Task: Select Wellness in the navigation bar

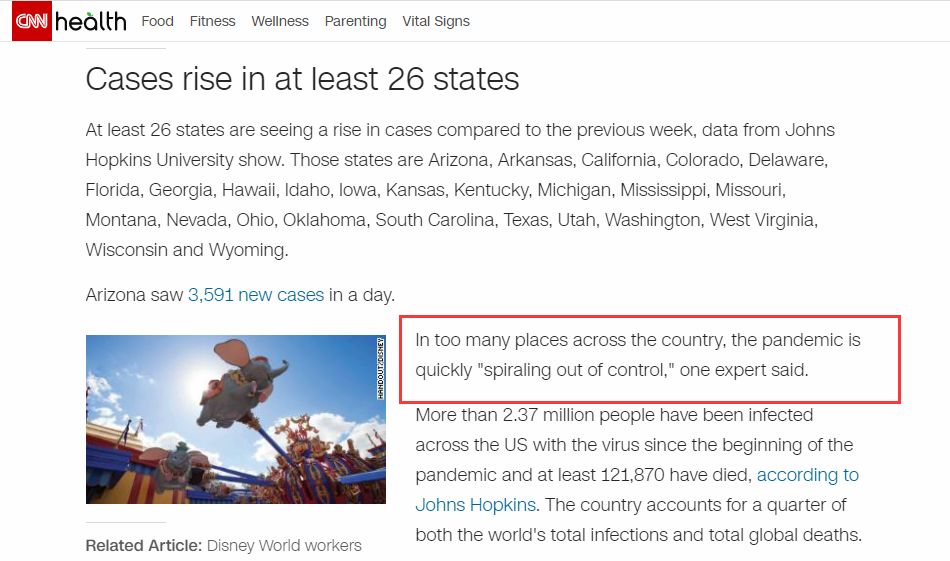Action: [x=280, y=21]
